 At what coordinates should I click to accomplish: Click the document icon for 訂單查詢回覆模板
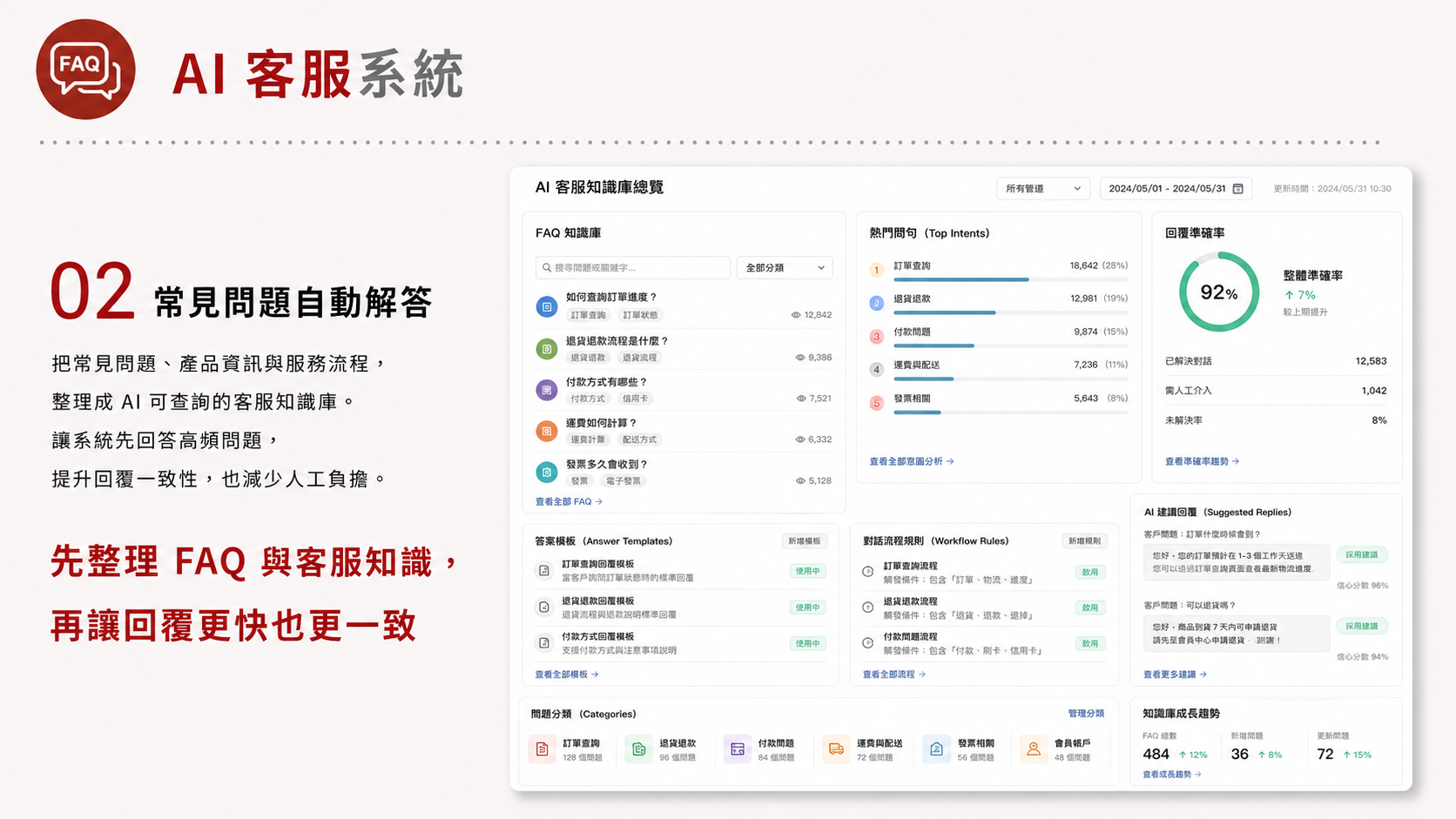(x=544, y=571)
